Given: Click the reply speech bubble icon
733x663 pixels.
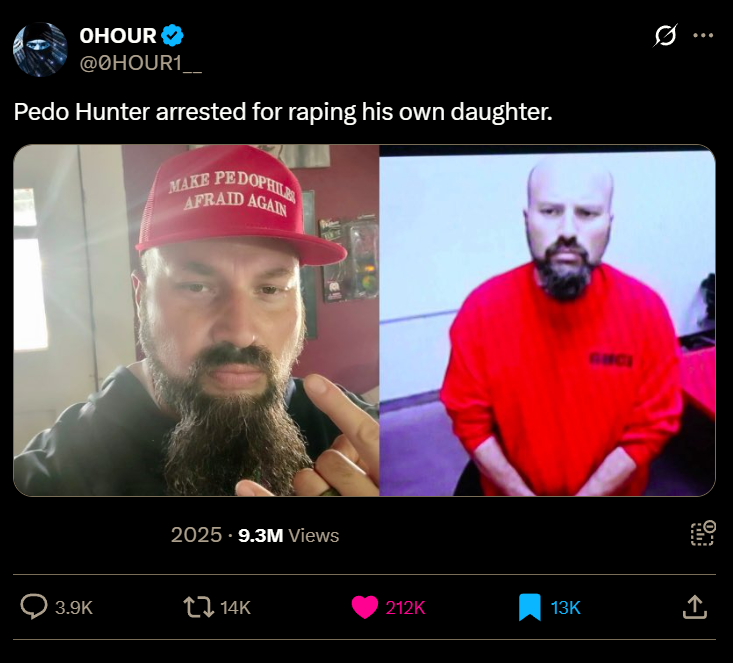Looking at the screenshot, I should (34, 606).
